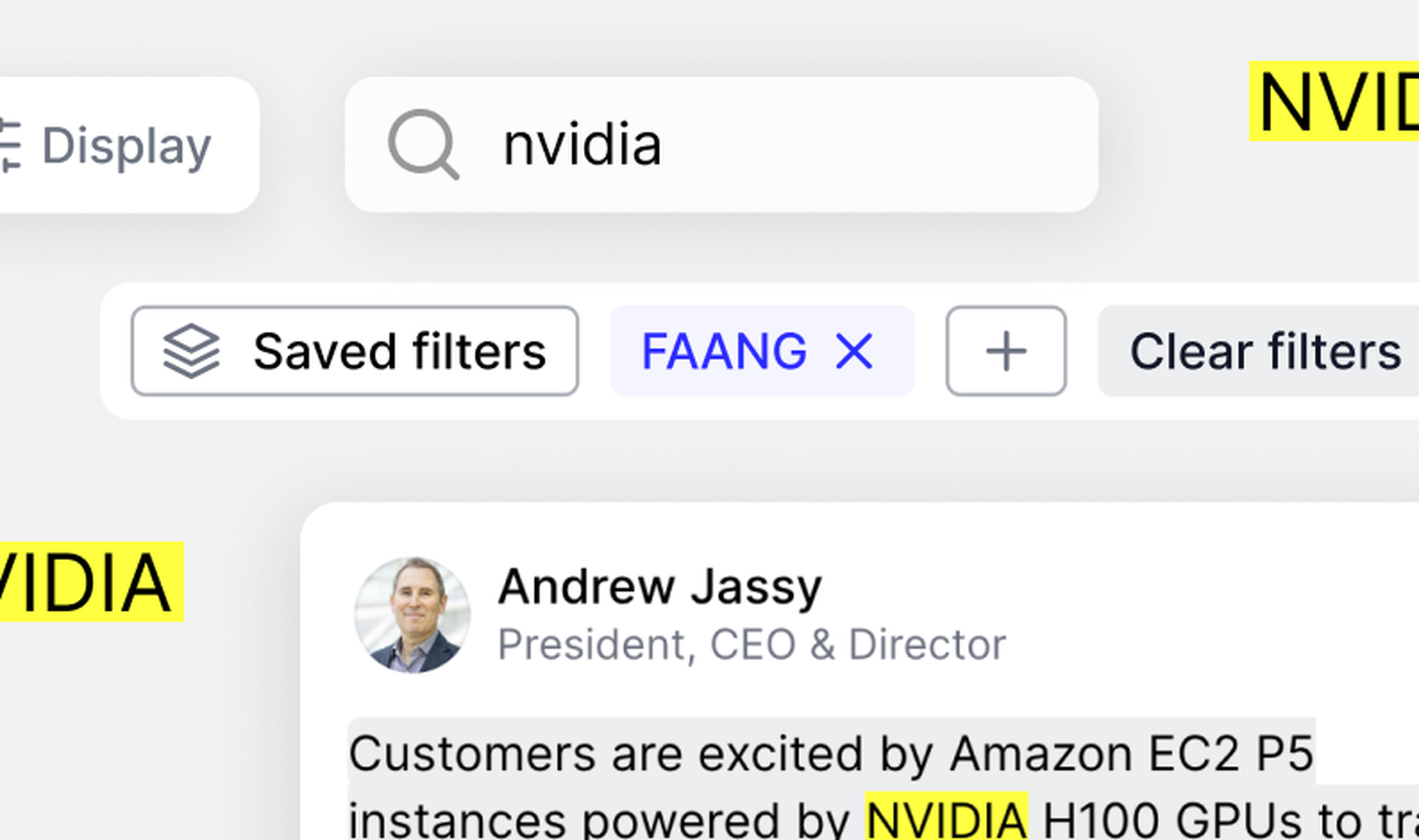The height and width of the screenshot is (840, 1419).
Task: Remove the FAANG filter with X
Action: pos(854,351)
